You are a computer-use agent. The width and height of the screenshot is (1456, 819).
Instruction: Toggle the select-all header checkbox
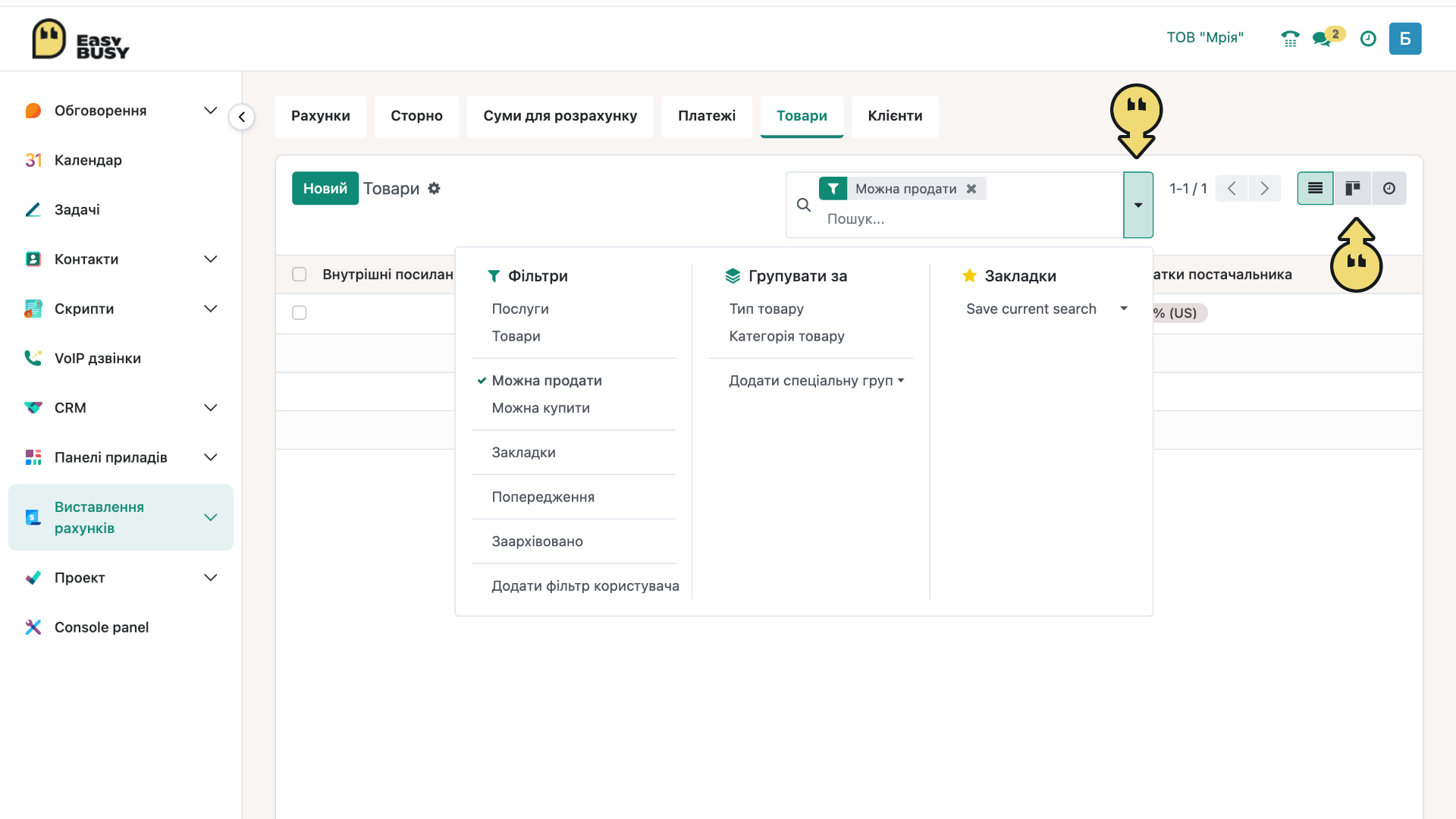(x=300, y=275)
